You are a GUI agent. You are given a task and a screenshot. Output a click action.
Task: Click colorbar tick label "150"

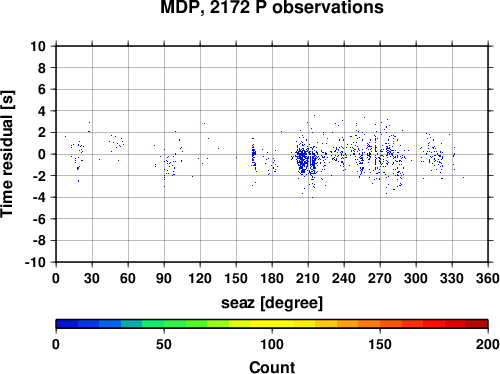[x=380, y=344]
